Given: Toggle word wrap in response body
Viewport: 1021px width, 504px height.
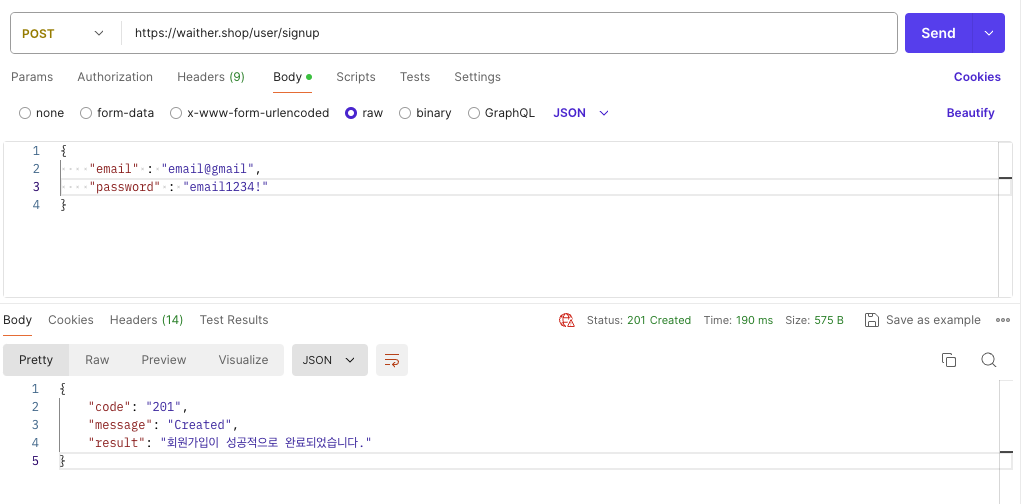Looking at the screenshot, I should tap(392, 360).
